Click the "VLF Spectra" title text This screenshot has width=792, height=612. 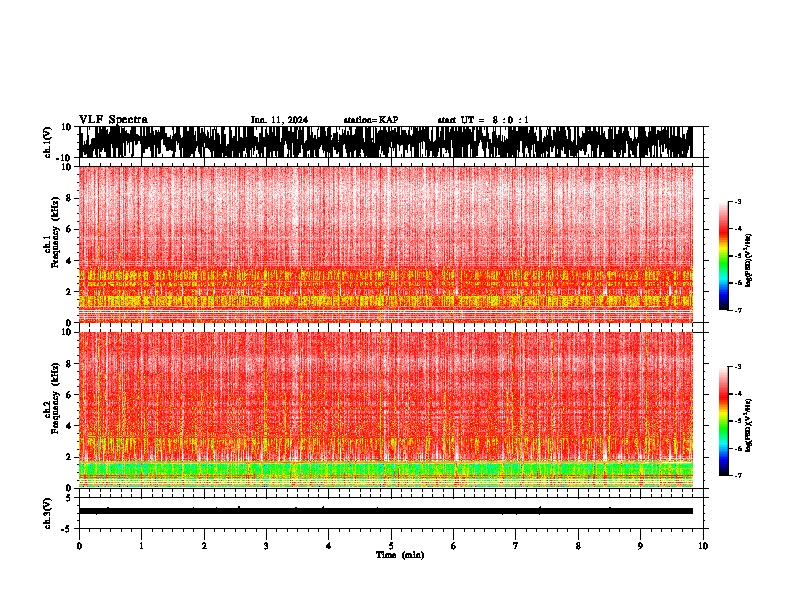113,119
